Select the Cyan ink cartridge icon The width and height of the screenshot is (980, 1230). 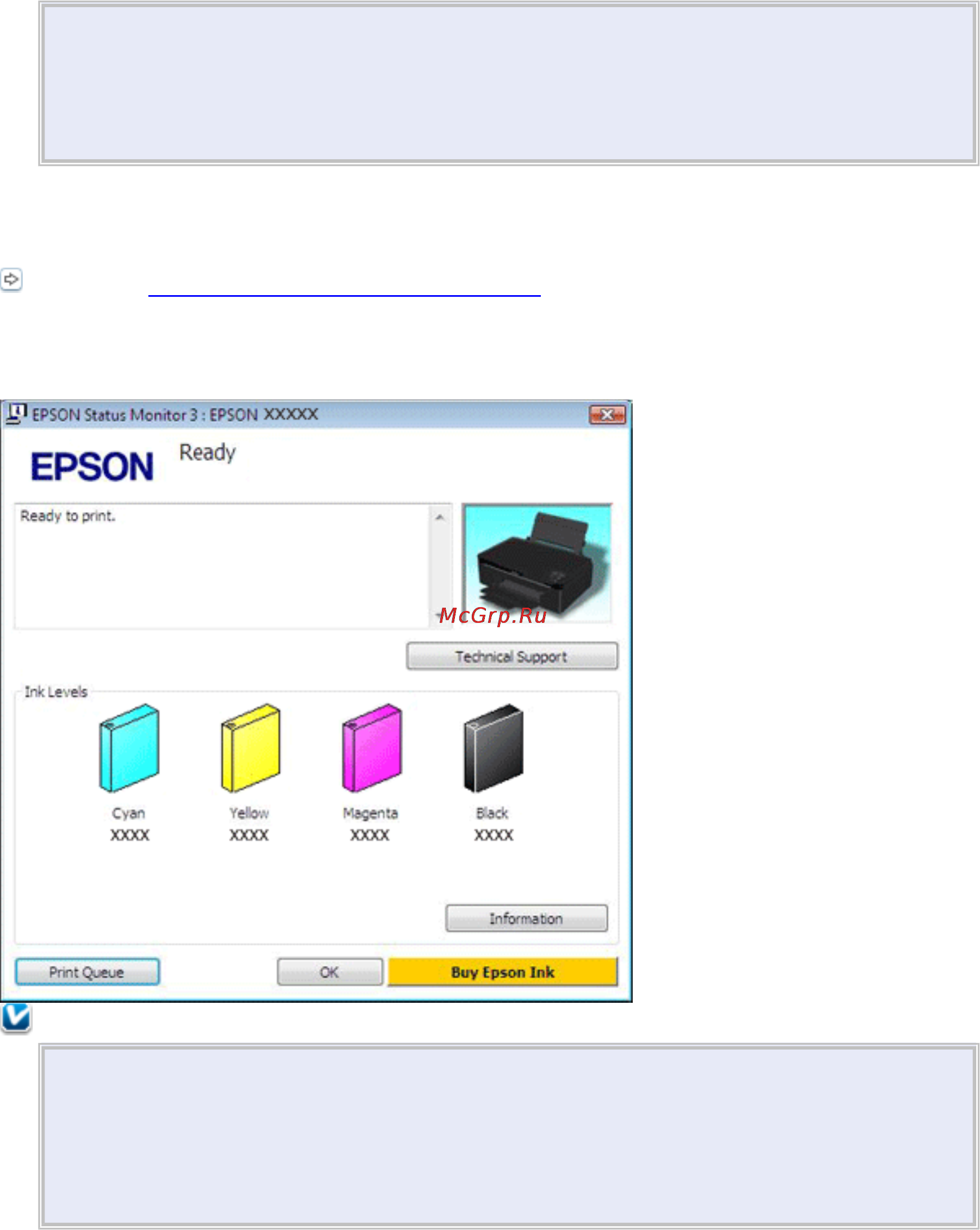(x=129, y=748)
